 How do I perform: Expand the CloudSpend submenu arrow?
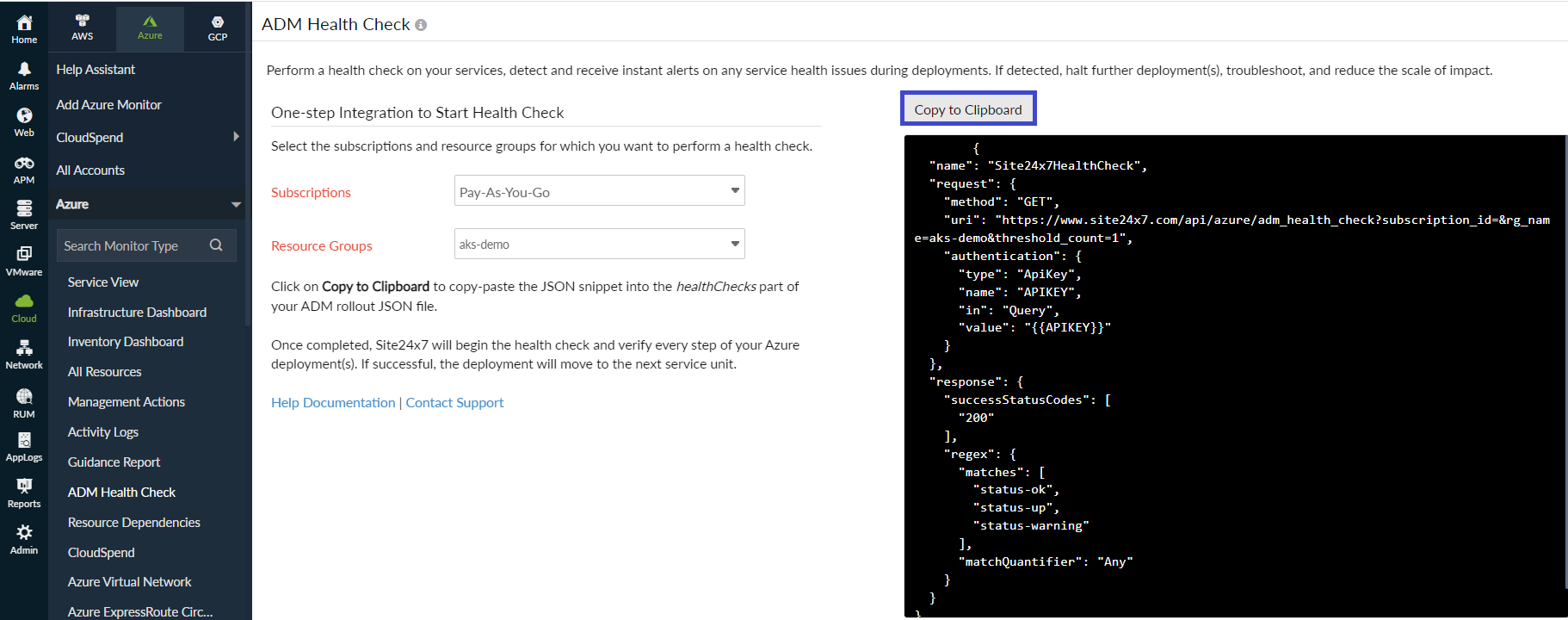click(x=236, y=137)
